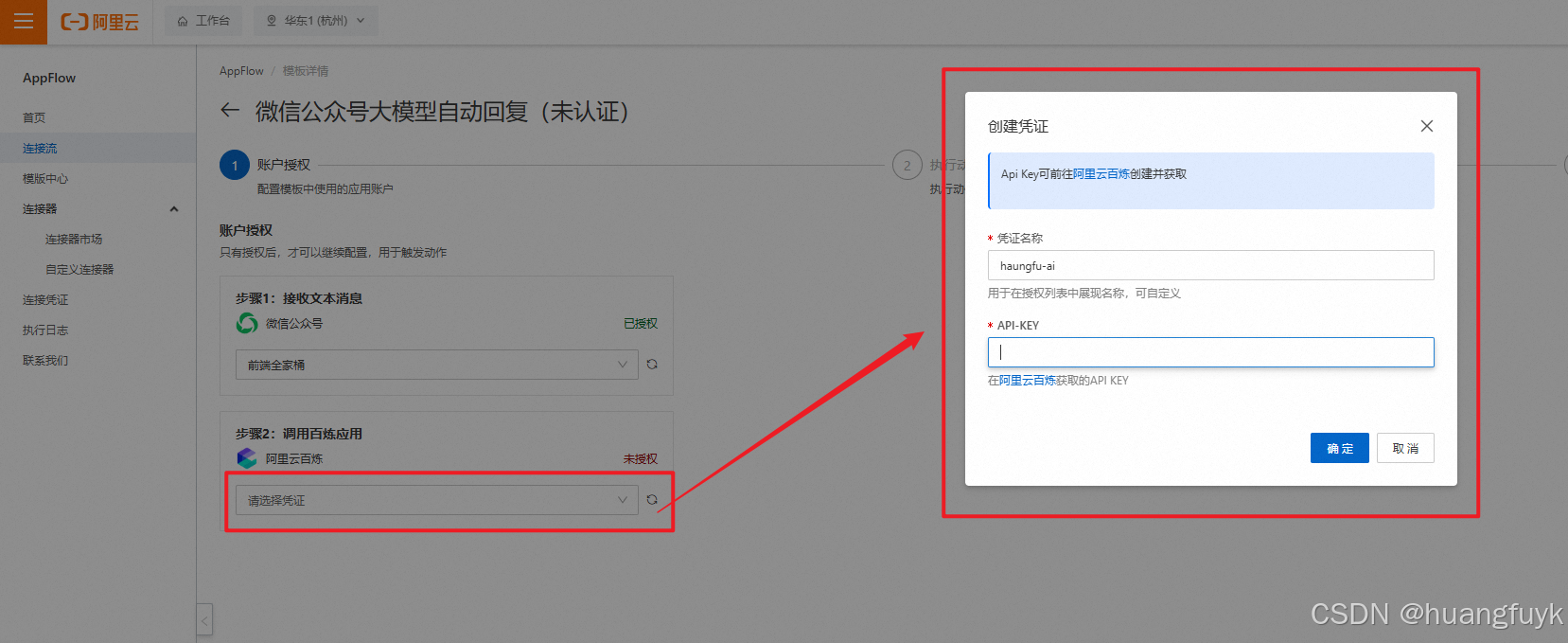Refresh the 微信公众号 credential list

point(652,365)
